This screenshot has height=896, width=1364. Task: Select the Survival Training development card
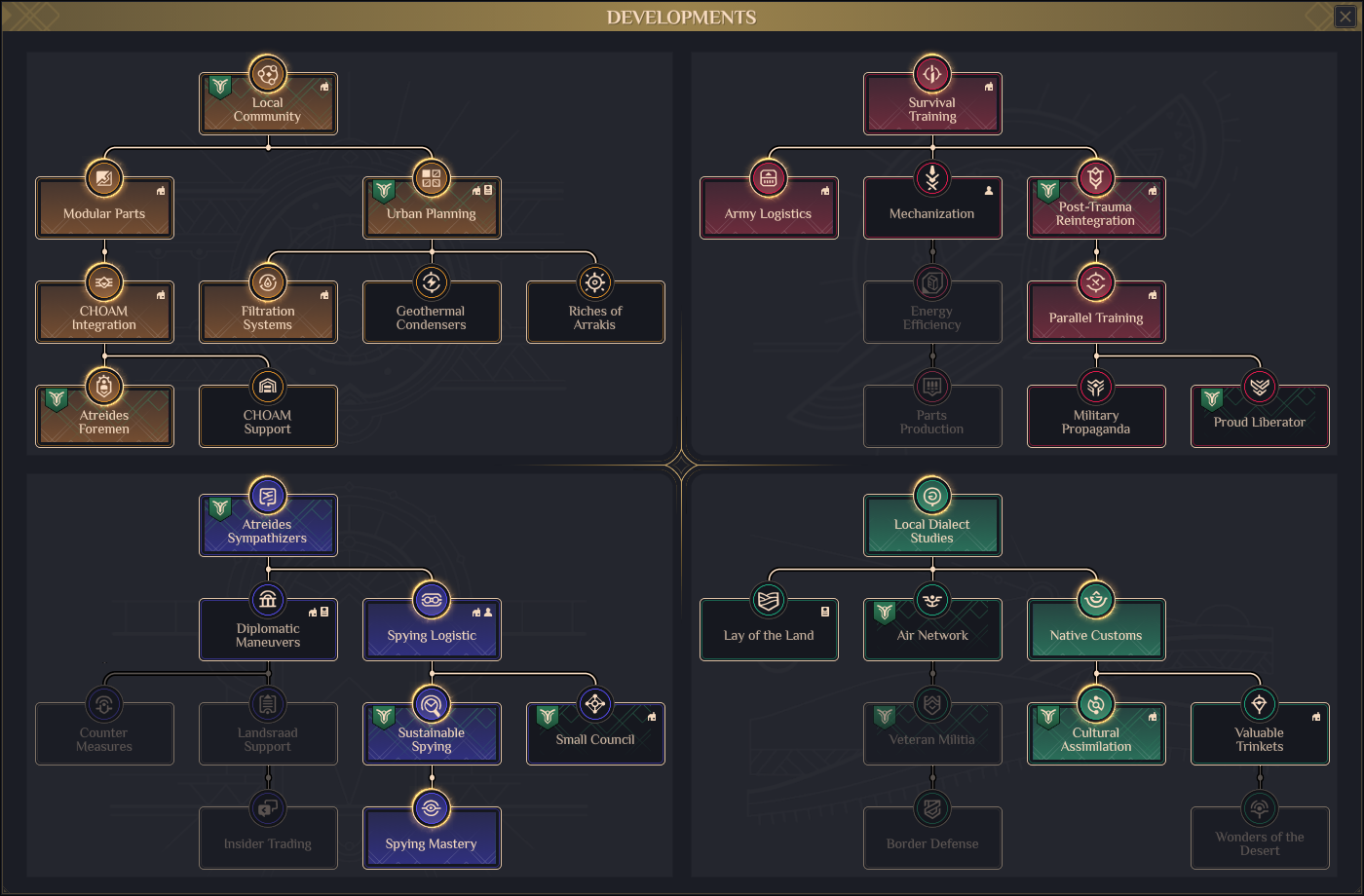tap(932, 103)
